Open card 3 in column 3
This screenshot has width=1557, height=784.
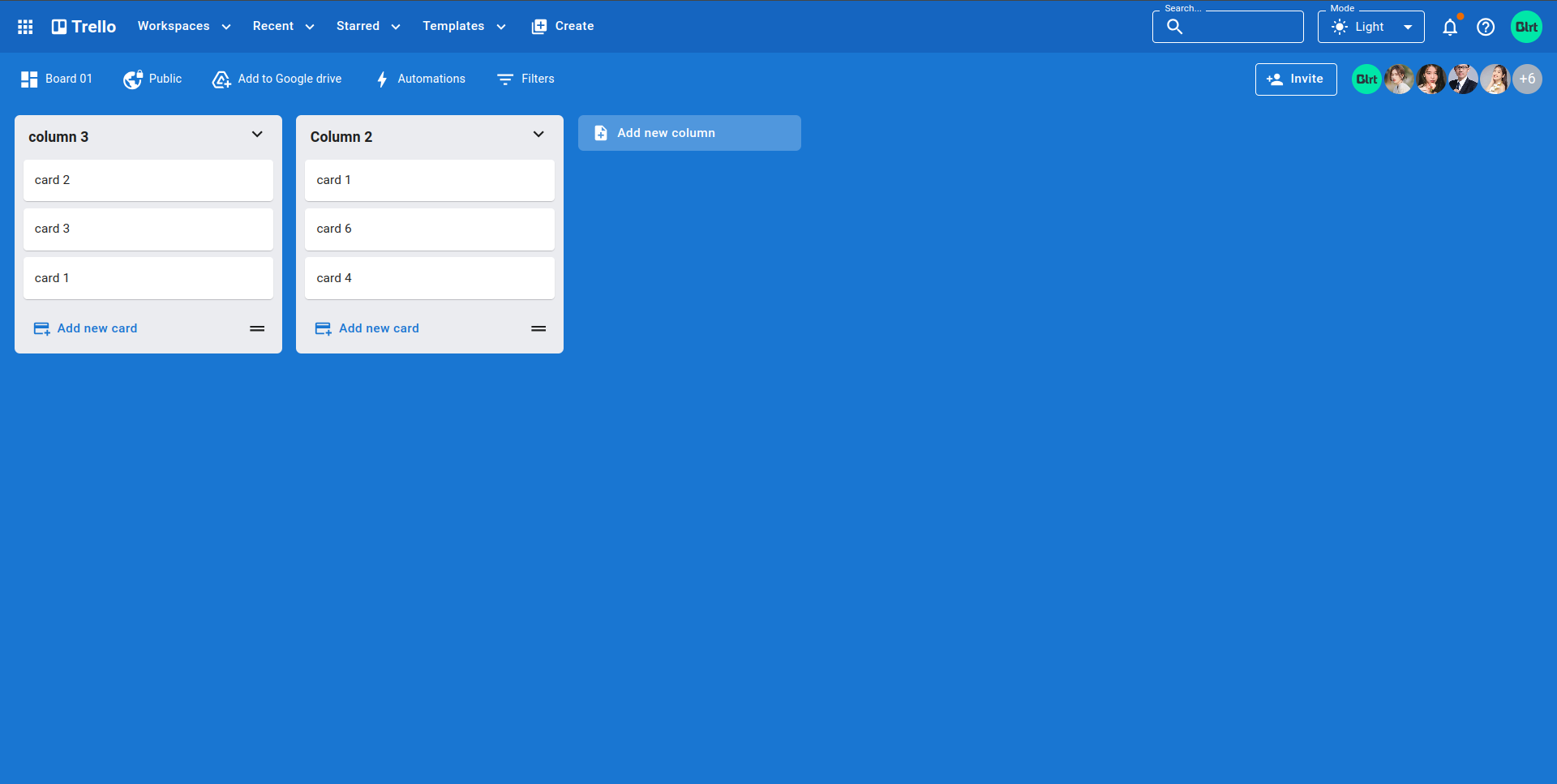point(148,229)
